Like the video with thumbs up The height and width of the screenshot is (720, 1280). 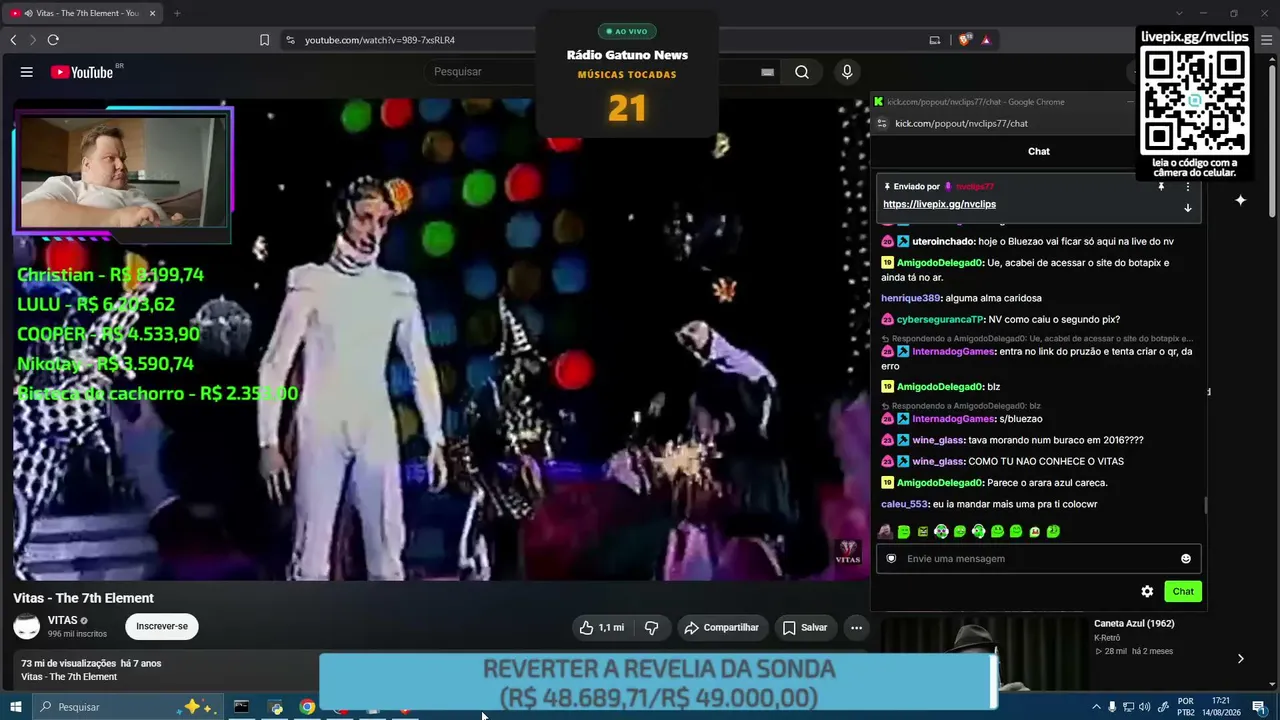[602, 628]
